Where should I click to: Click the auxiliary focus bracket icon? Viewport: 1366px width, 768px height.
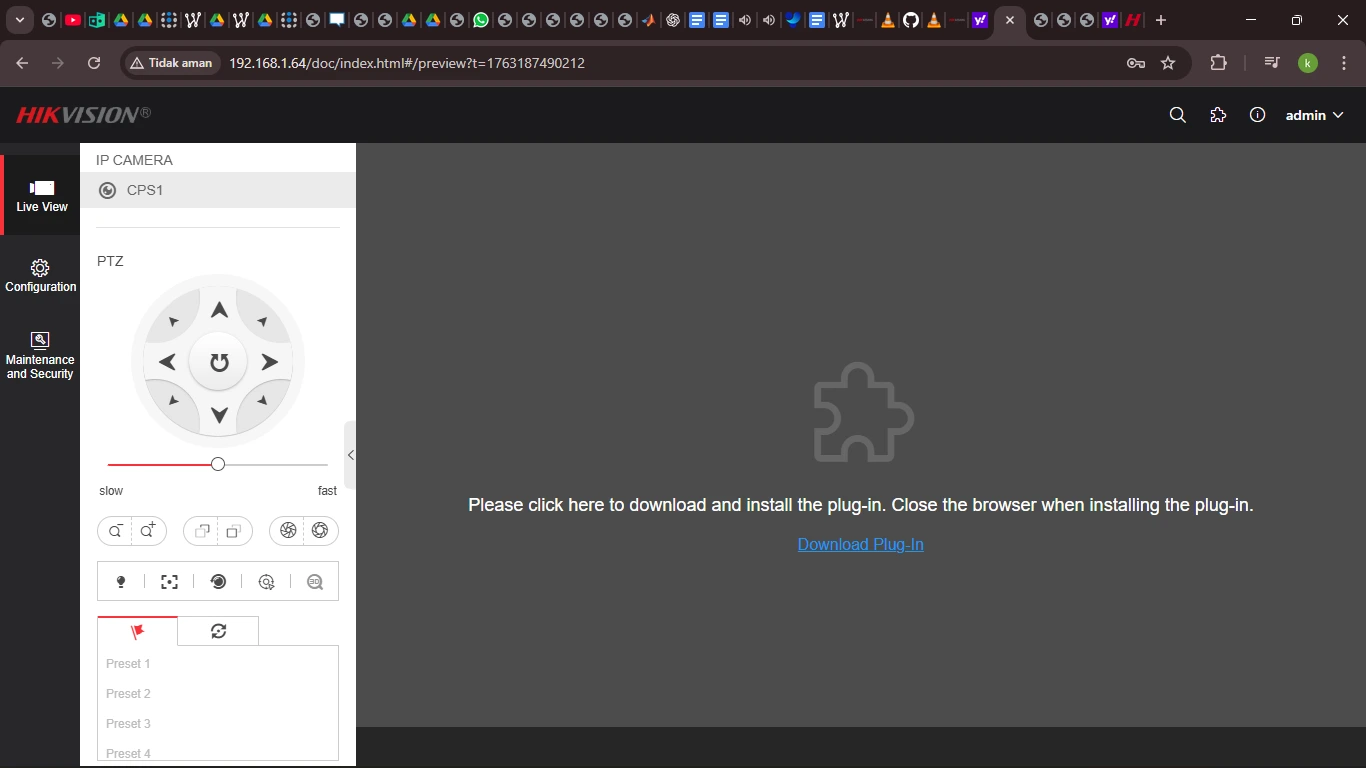point(170,582)
